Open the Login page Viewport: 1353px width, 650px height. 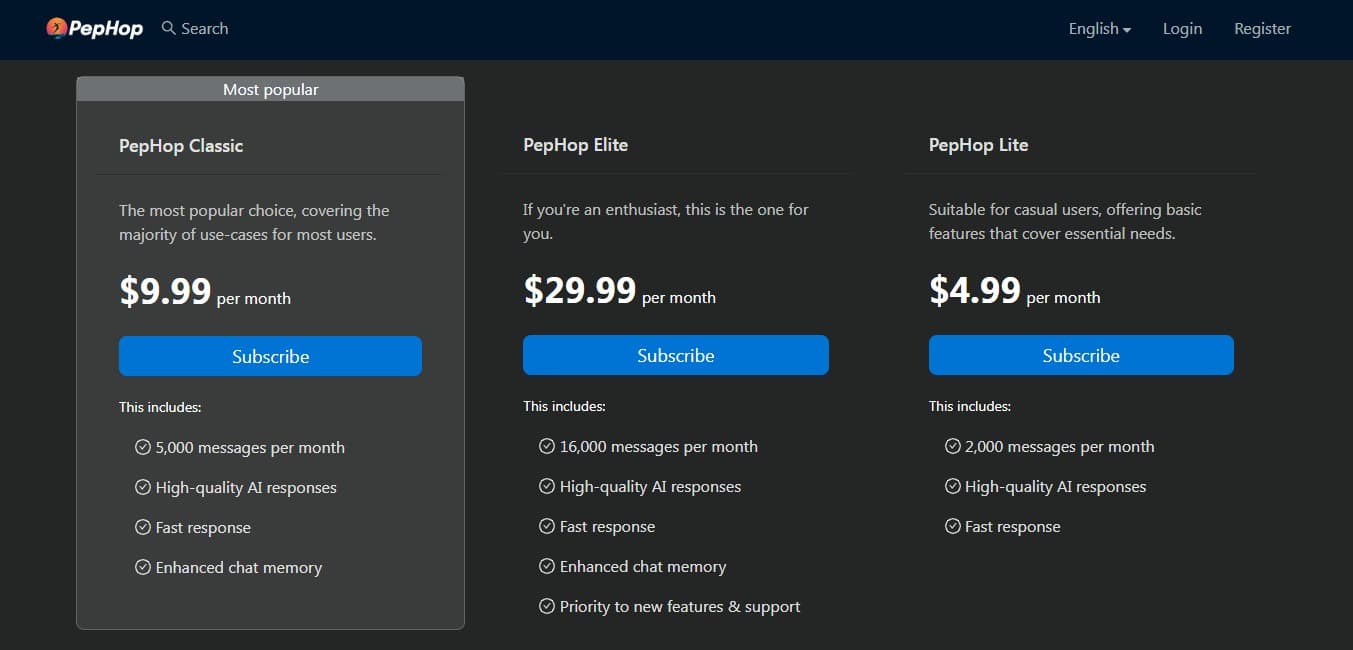point(1182,29)
